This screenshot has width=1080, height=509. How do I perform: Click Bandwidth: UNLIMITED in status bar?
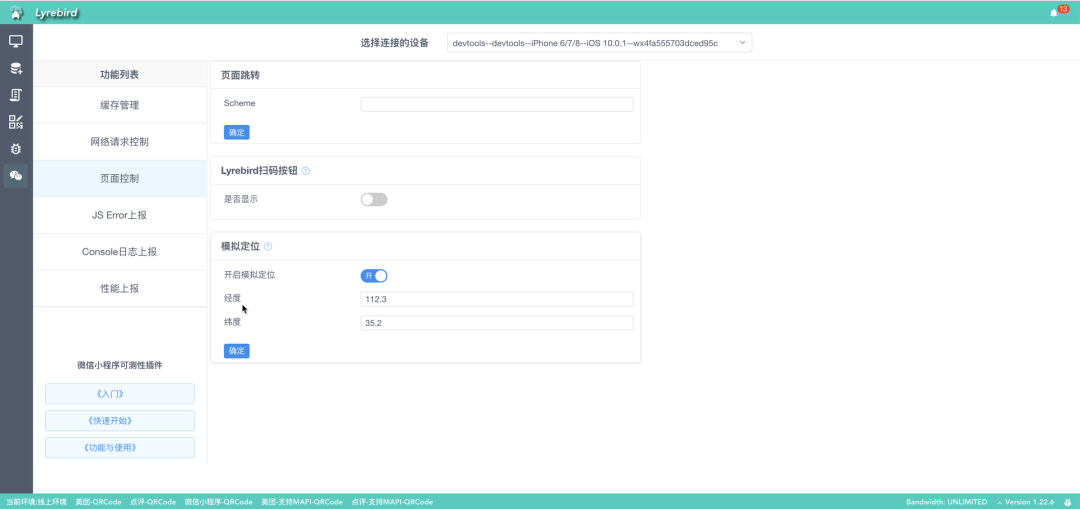click(x=946, y=502)
